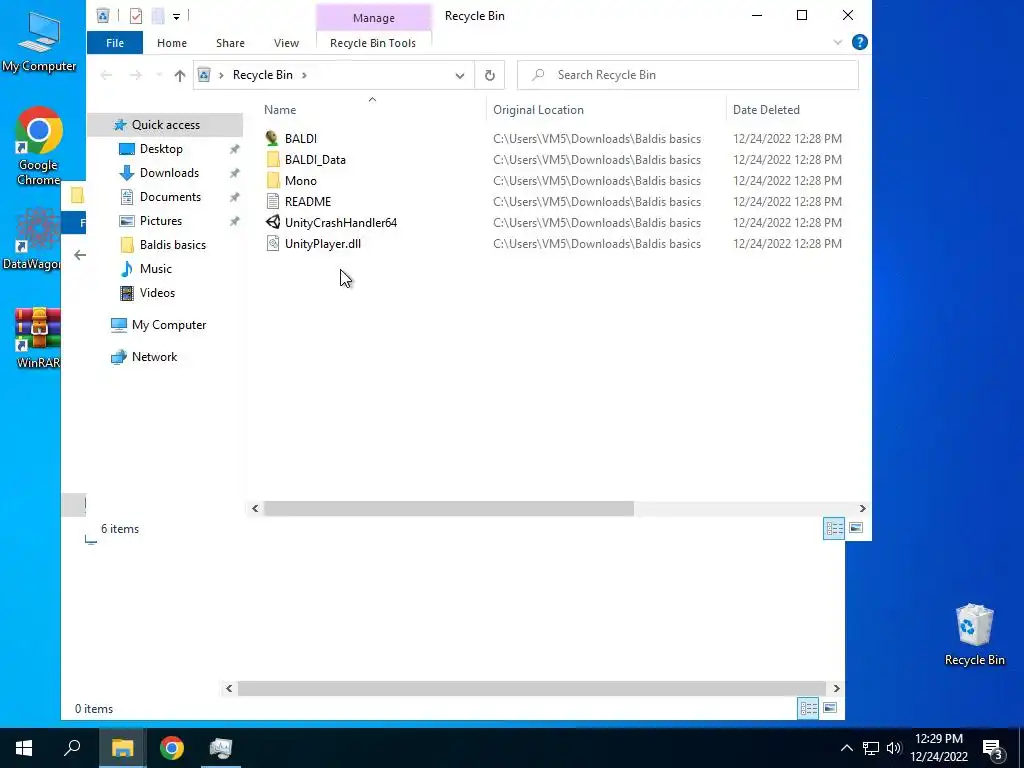Open Downloads in the navigation pane

(x=168, y=173)
